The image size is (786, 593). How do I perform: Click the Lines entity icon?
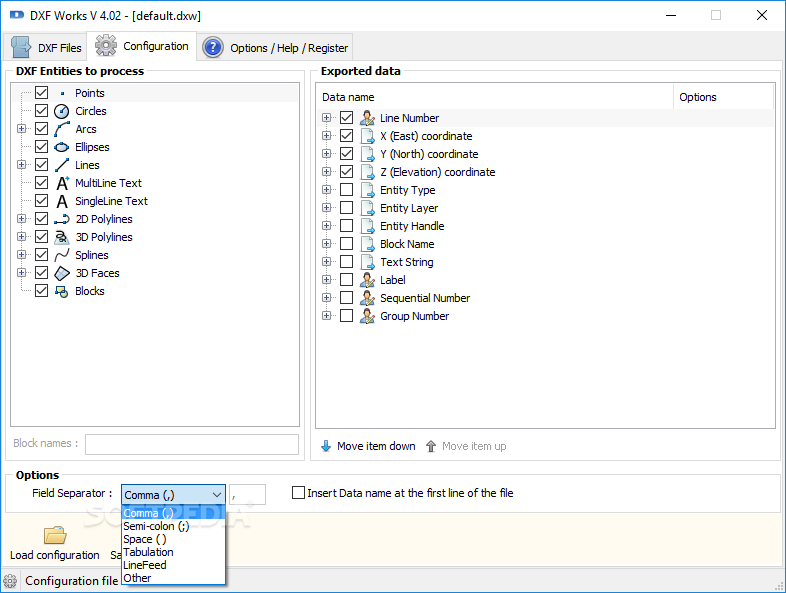61,165
